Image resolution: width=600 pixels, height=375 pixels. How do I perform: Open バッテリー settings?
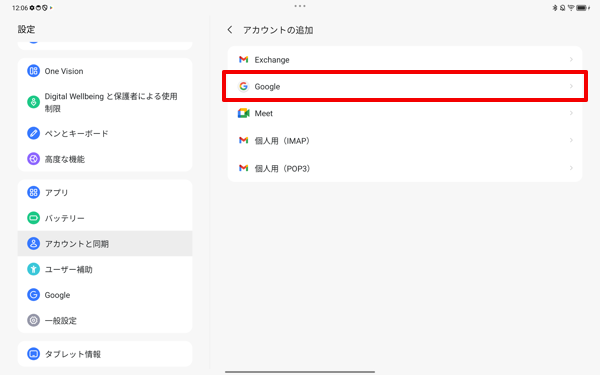(x=105, y=218)
